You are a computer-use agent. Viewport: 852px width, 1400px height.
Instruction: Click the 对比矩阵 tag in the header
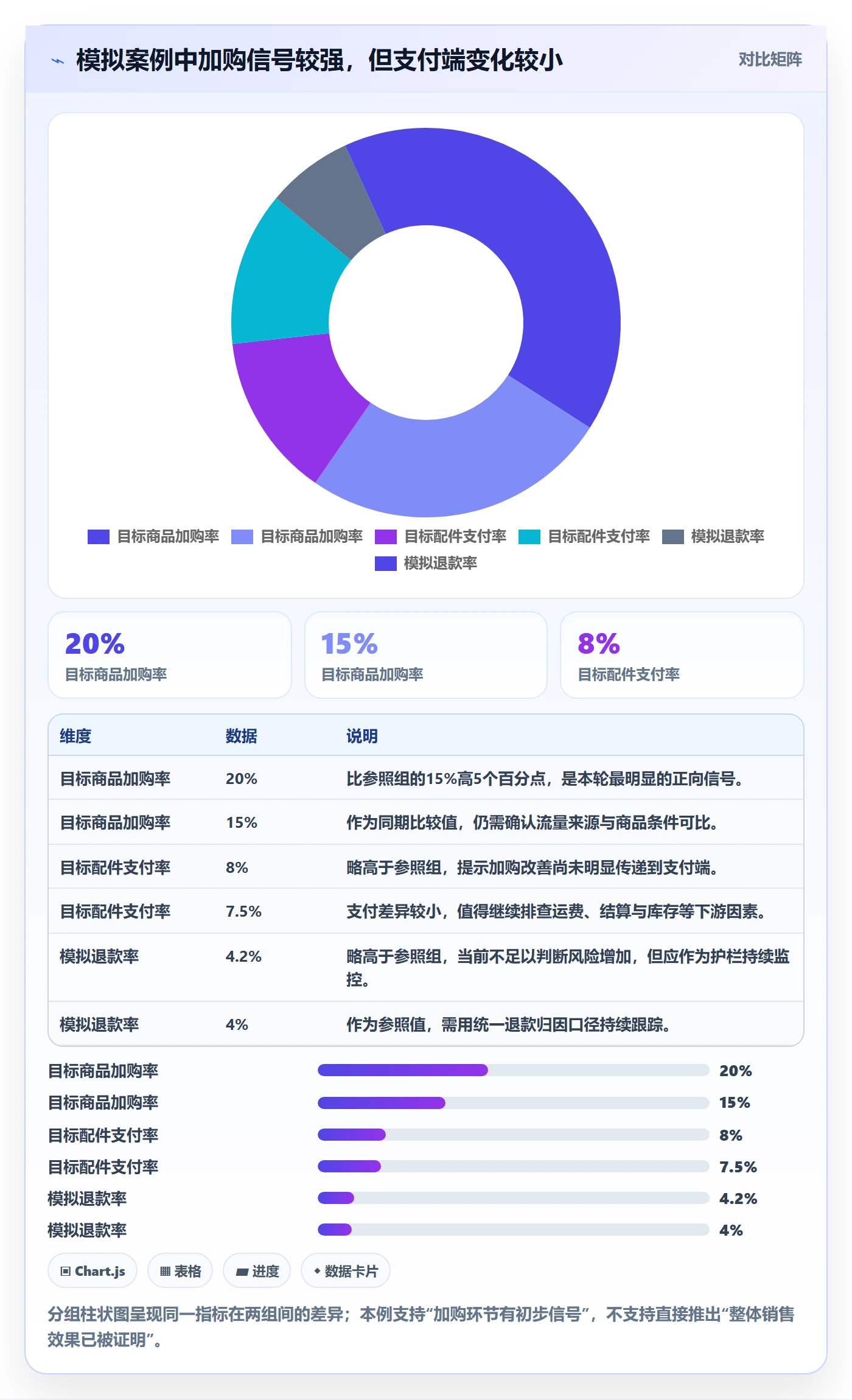point(770,60)
